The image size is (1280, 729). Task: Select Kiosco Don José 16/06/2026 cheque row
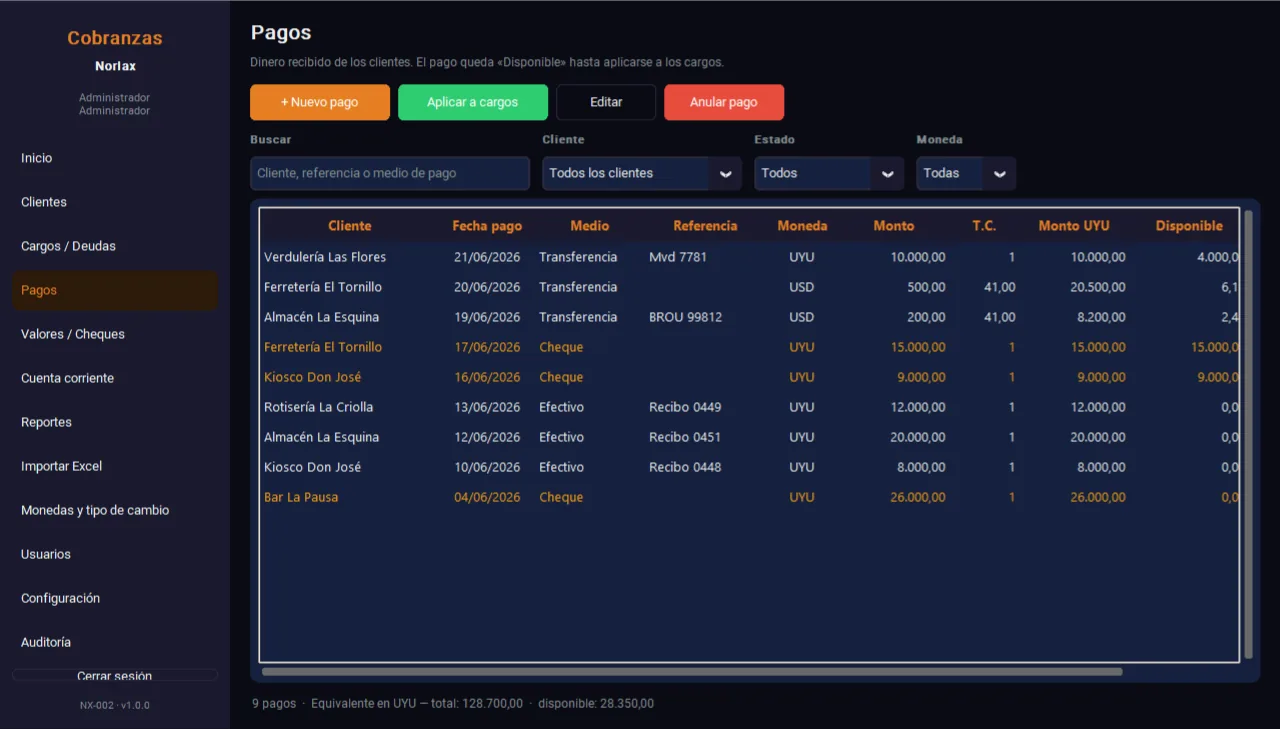750,377
